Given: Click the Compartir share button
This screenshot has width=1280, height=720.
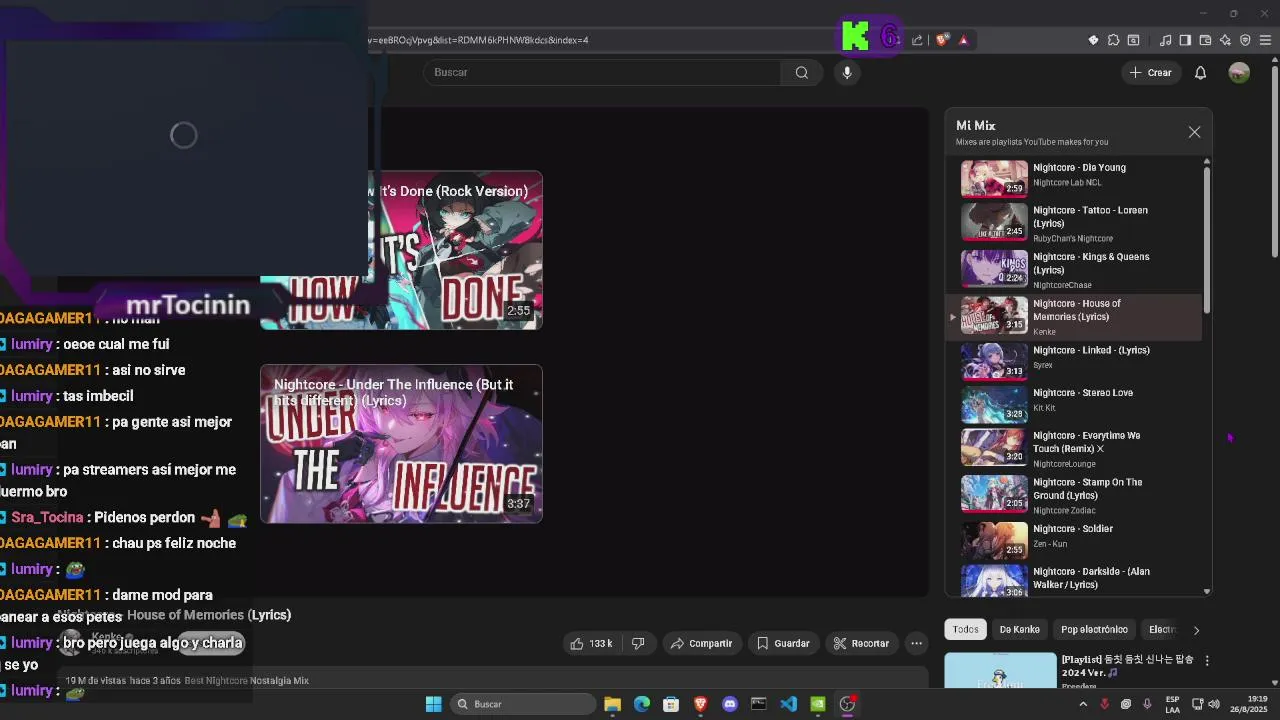Looking at the screenshot, I should tap(702, 643).
